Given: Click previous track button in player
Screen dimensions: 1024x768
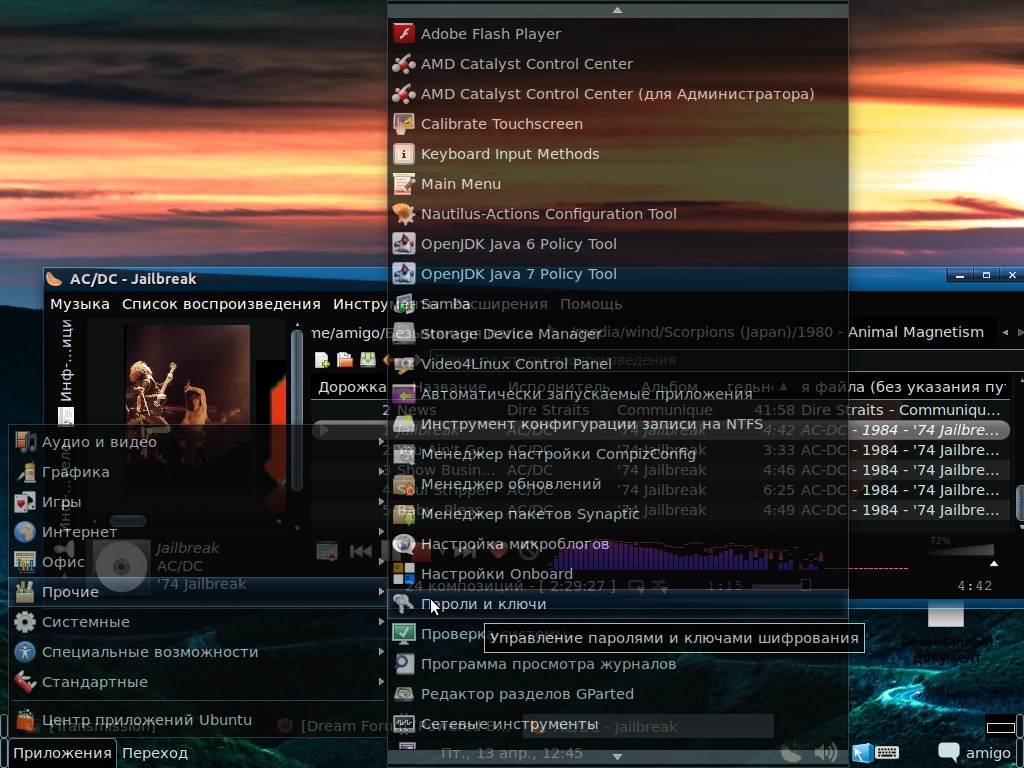Looking at the screenshot, I should [x=360, y=552].
